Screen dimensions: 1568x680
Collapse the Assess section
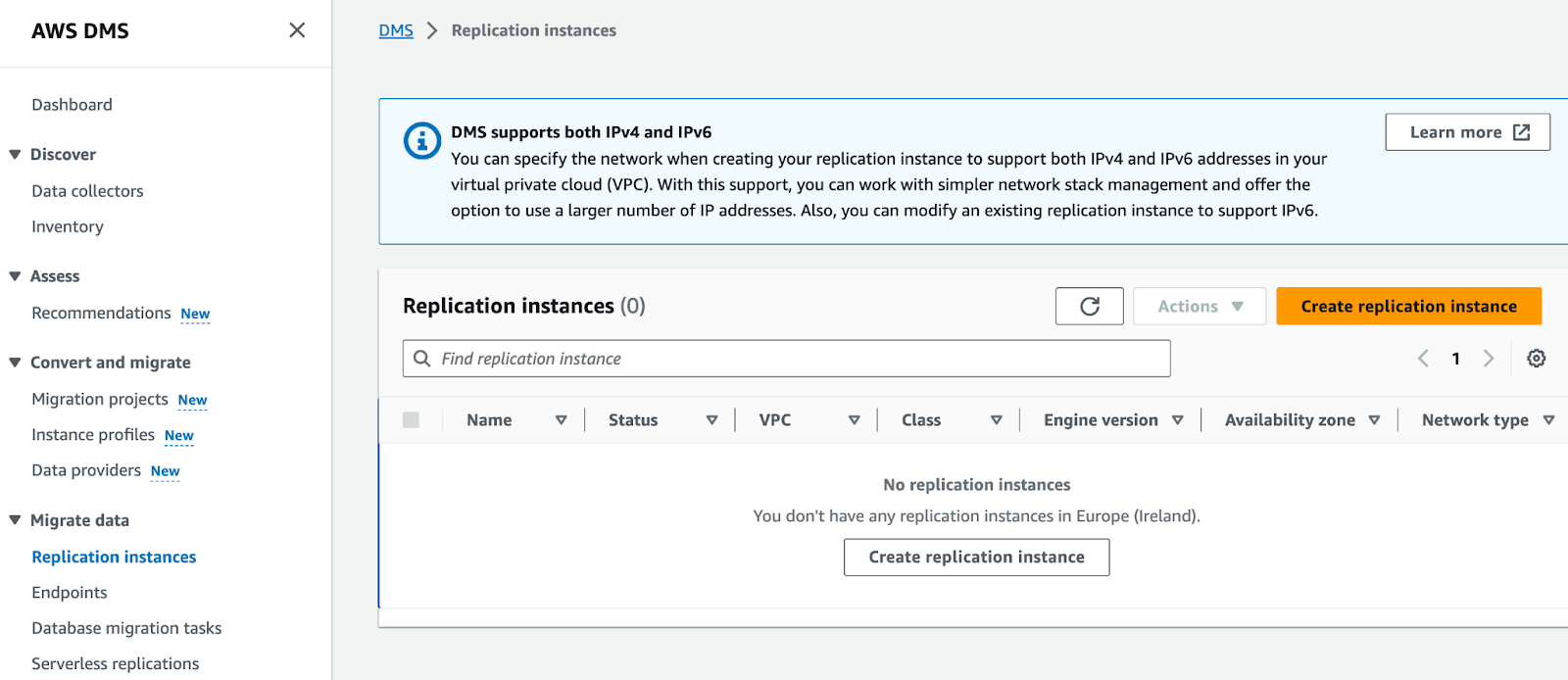click(15, 276)
